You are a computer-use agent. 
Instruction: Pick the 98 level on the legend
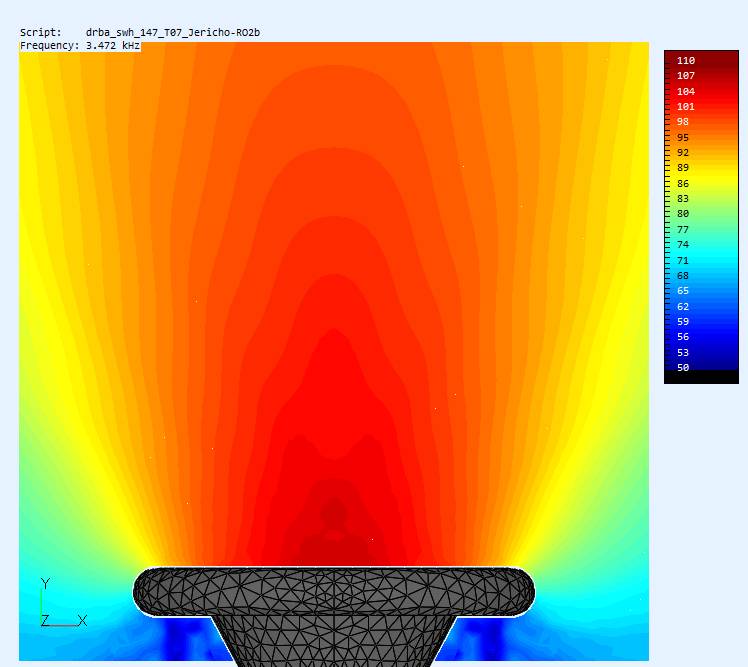pyautogui.click(x=683, y=122)
